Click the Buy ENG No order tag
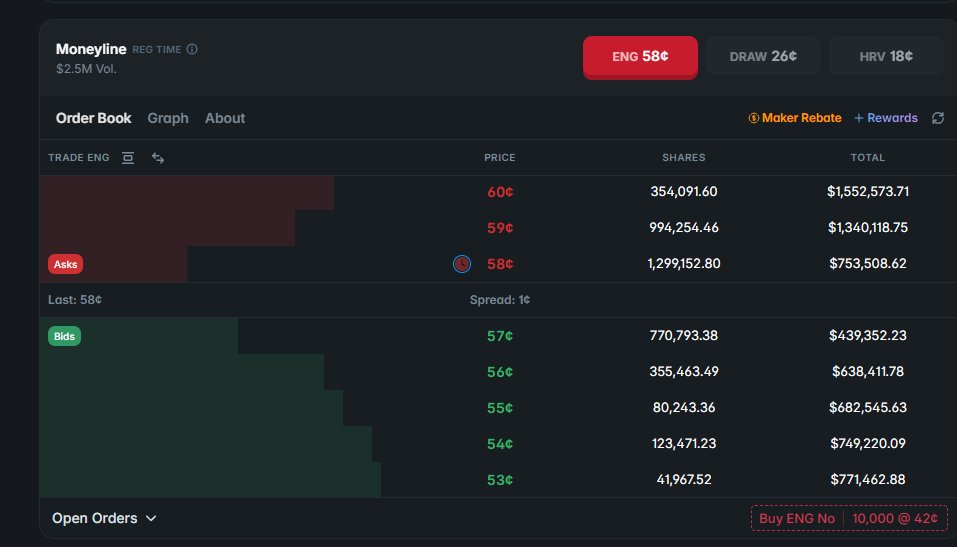This screenshot has height=547, width=957. (796, 518)
